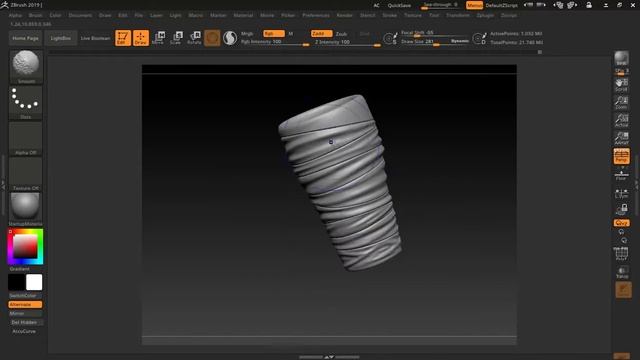The width and height of the screenshot is (640, 360).
Task: Toggle the Transp transparency icon
Action: (x=622, y=272)
